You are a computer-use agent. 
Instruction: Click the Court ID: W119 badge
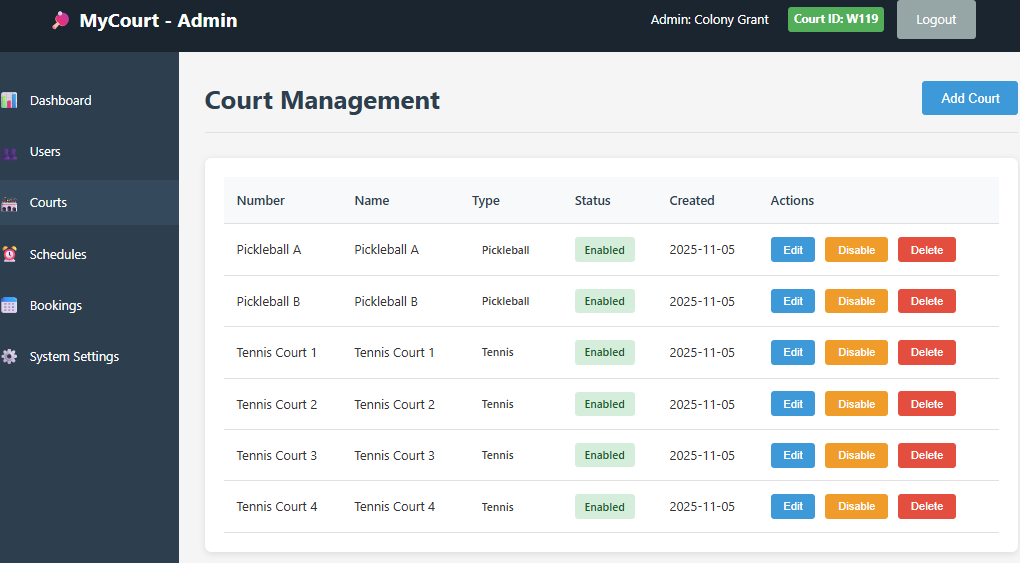(x=836, y=20)
